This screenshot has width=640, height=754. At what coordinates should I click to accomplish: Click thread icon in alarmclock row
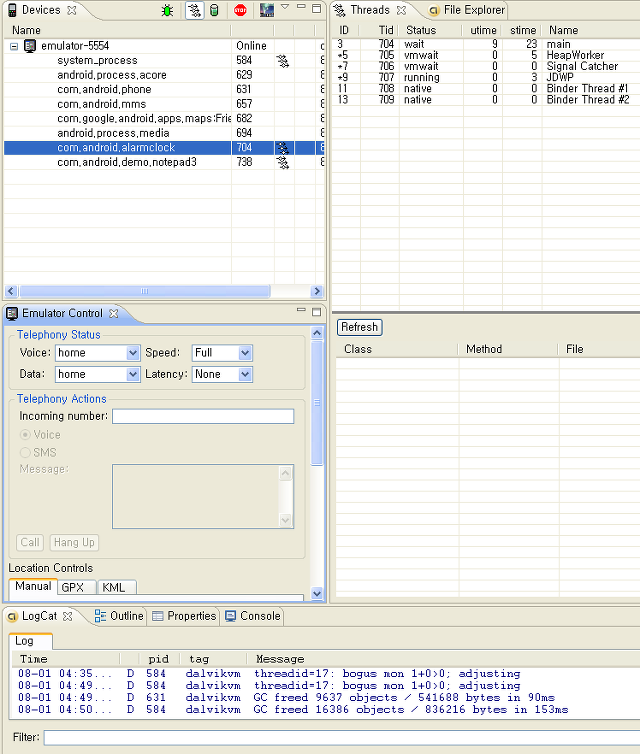tap(283, 148)
